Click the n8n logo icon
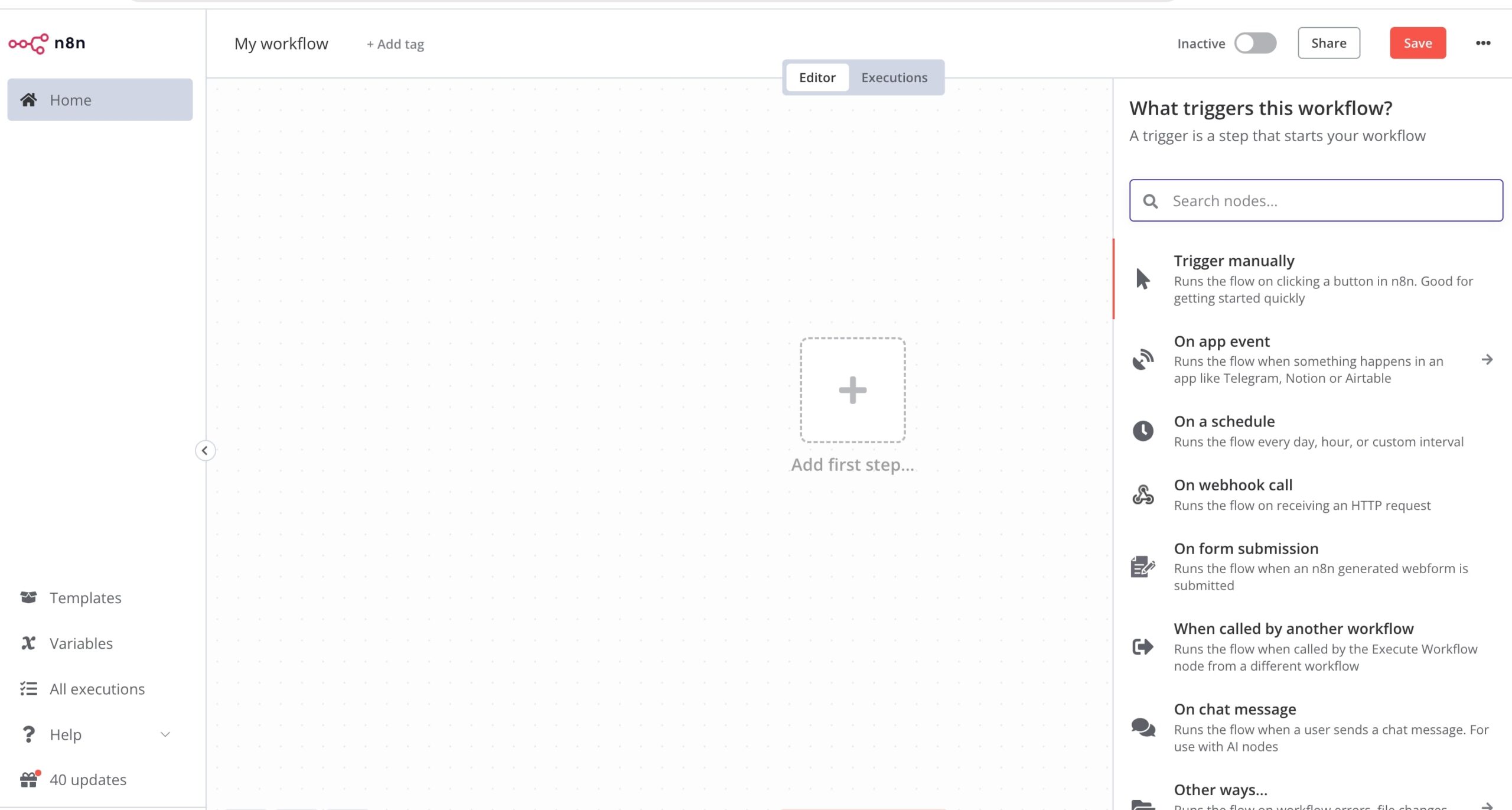 pyautogui.click(x=28, y=43)
